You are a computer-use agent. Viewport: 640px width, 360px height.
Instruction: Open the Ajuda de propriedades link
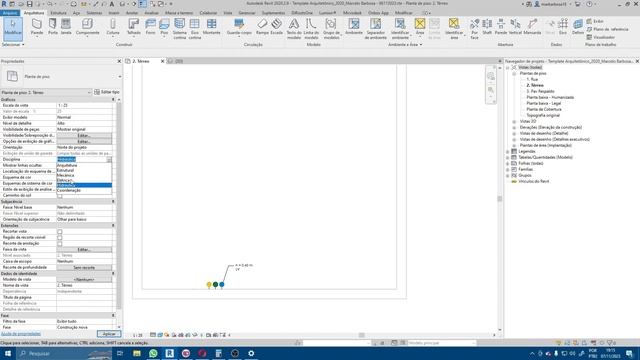(x=21, y=334)
